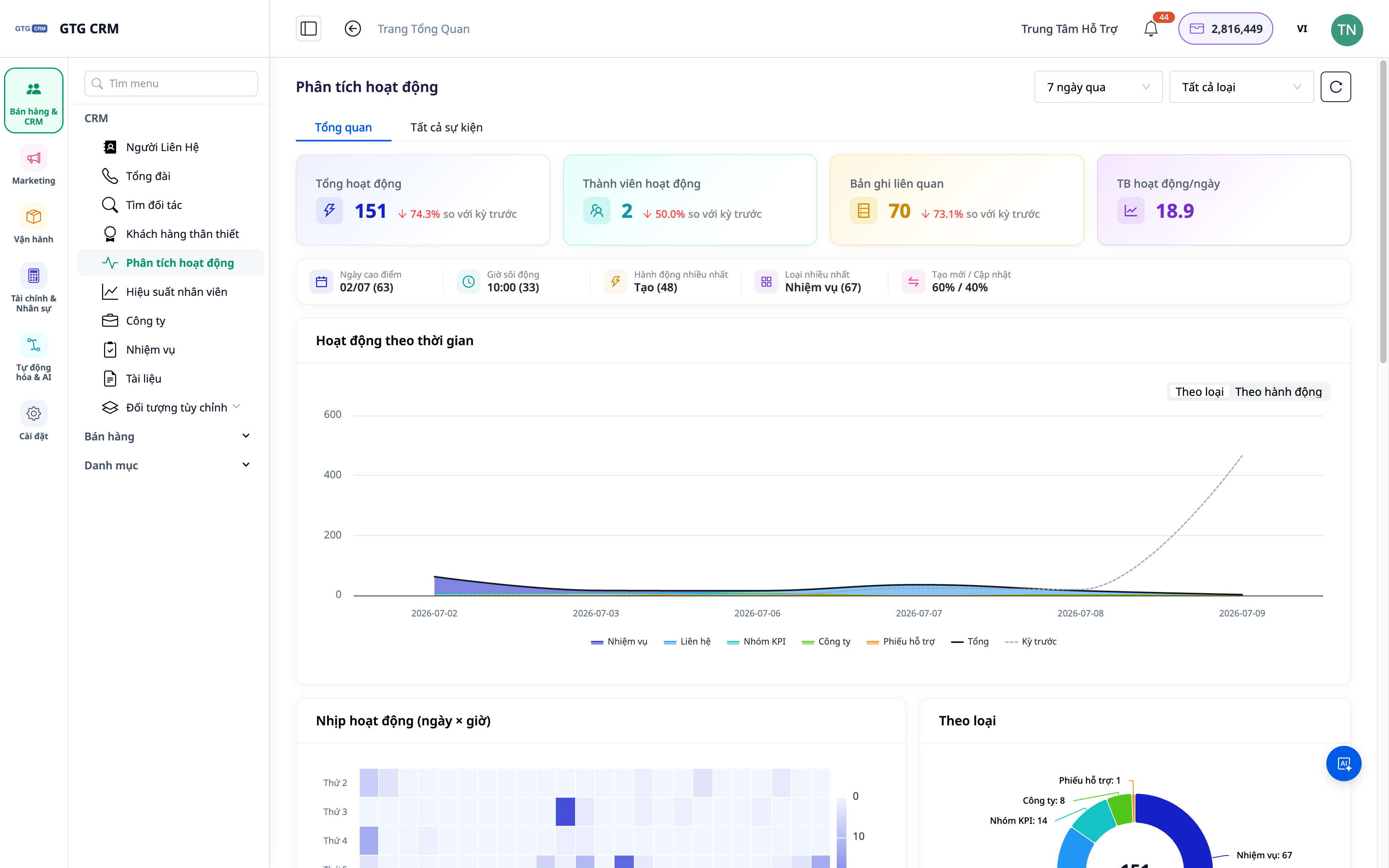
Task: Click the heatmap color scale slider
Action: pos(842,832)
